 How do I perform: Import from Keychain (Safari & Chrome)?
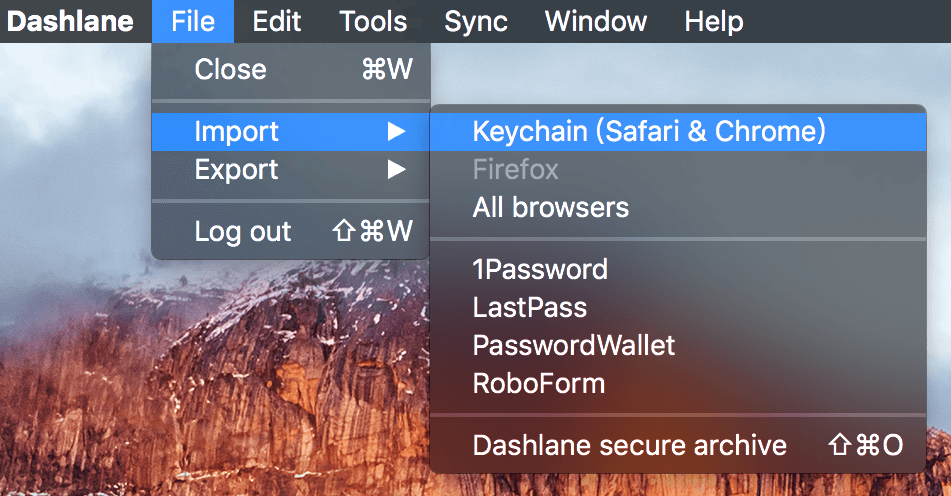(x=678, y=131)
